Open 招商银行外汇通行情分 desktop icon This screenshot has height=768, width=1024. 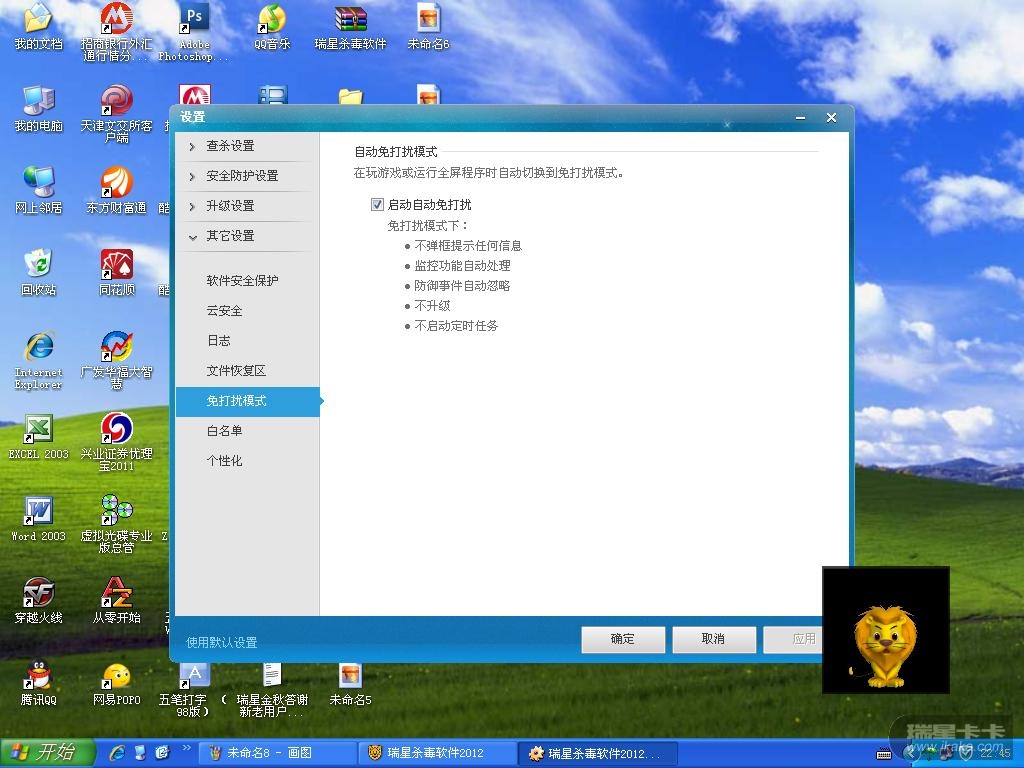pyautogui.click(x=116, y=31)
